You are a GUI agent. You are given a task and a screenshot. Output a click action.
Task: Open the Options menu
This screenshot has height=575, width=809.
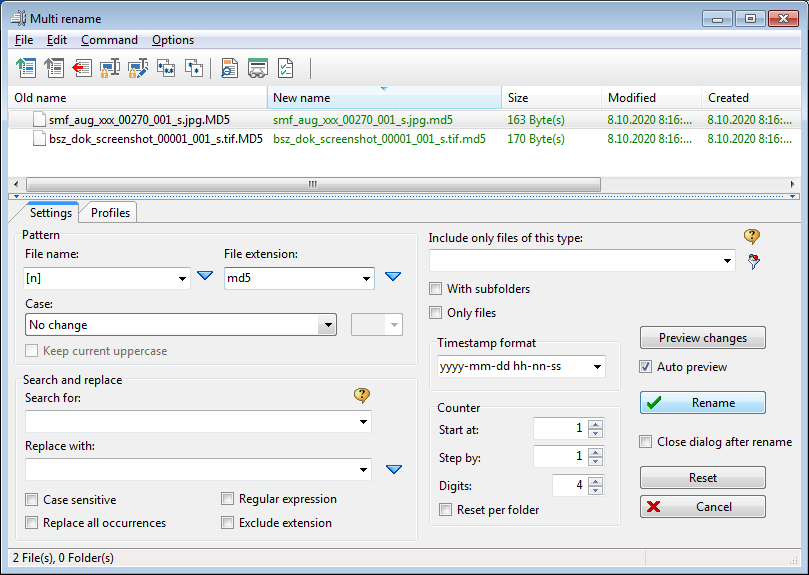pyautogui.click(x=173, y=40)
